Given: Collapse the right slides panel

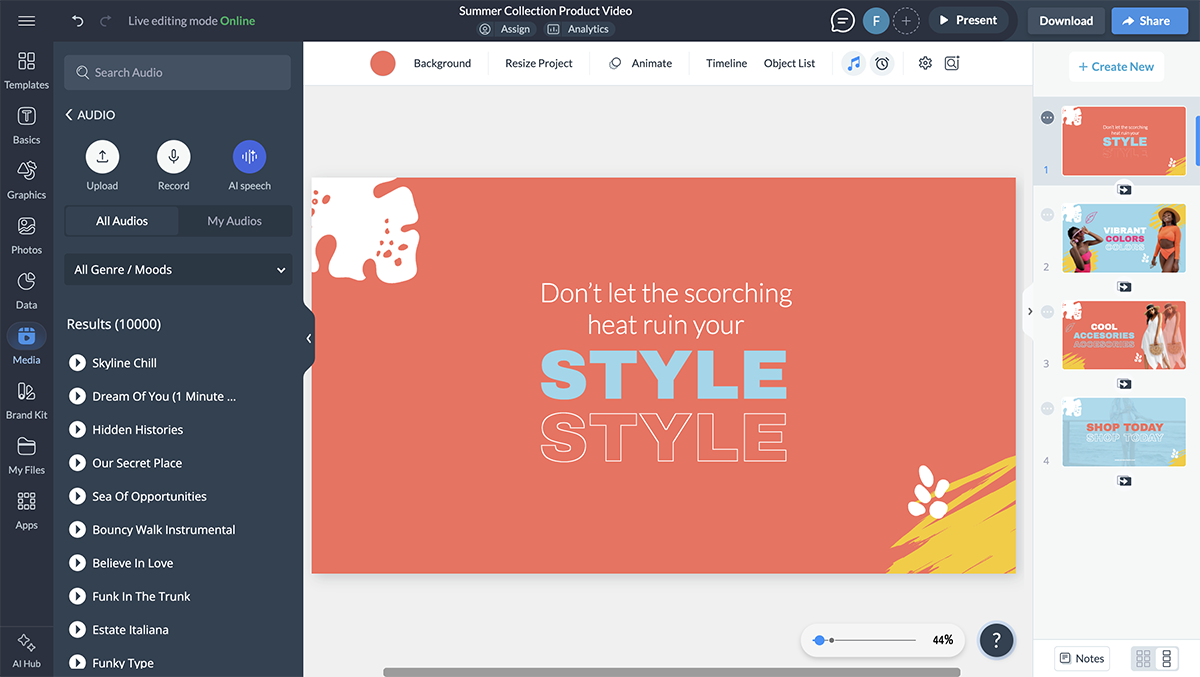Looking at the screenshot, I should (1029, 311).
